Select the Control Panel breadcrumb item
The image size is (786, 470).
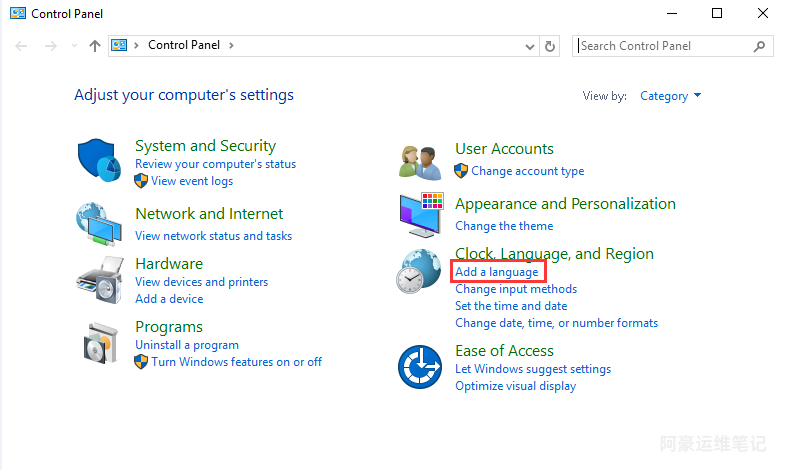[x=184, y=45]
